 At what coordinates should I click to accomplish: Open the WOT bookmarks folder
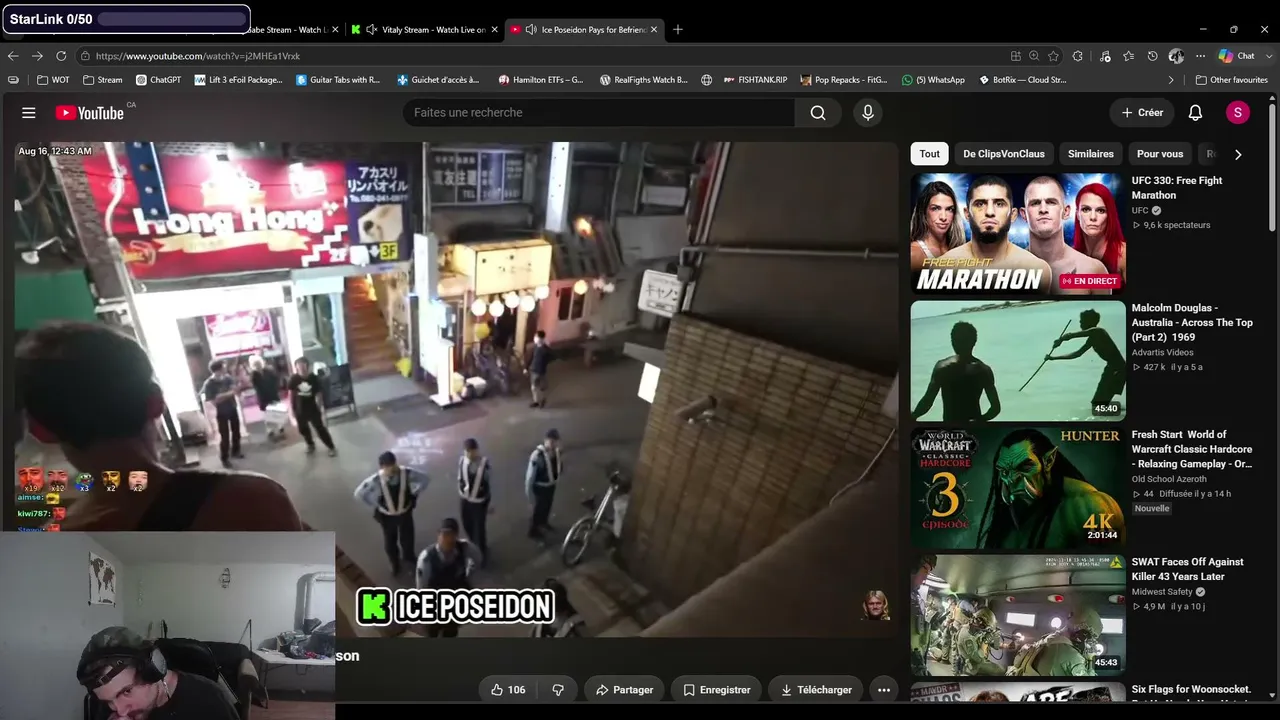54,80
